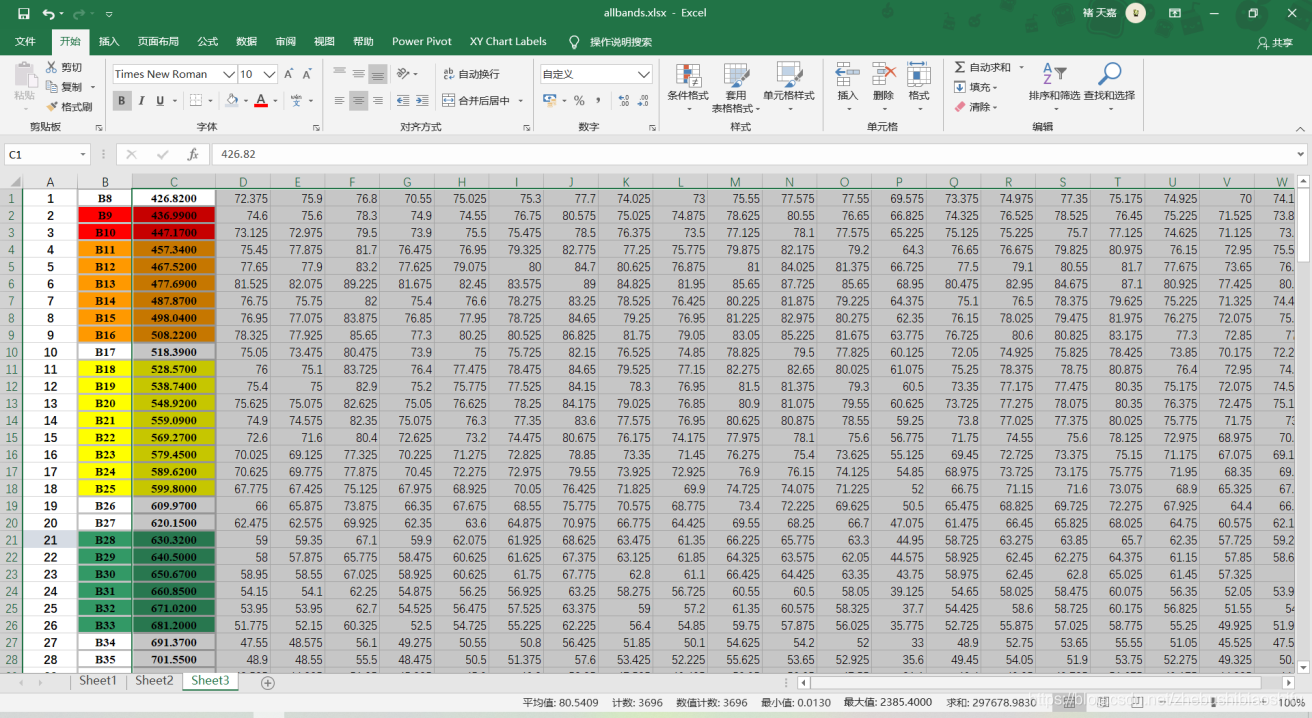Image resolution: width=1312 pixels, height=718 pixels.
Task: Toggle align text right
Action: [x=377, y=100]
